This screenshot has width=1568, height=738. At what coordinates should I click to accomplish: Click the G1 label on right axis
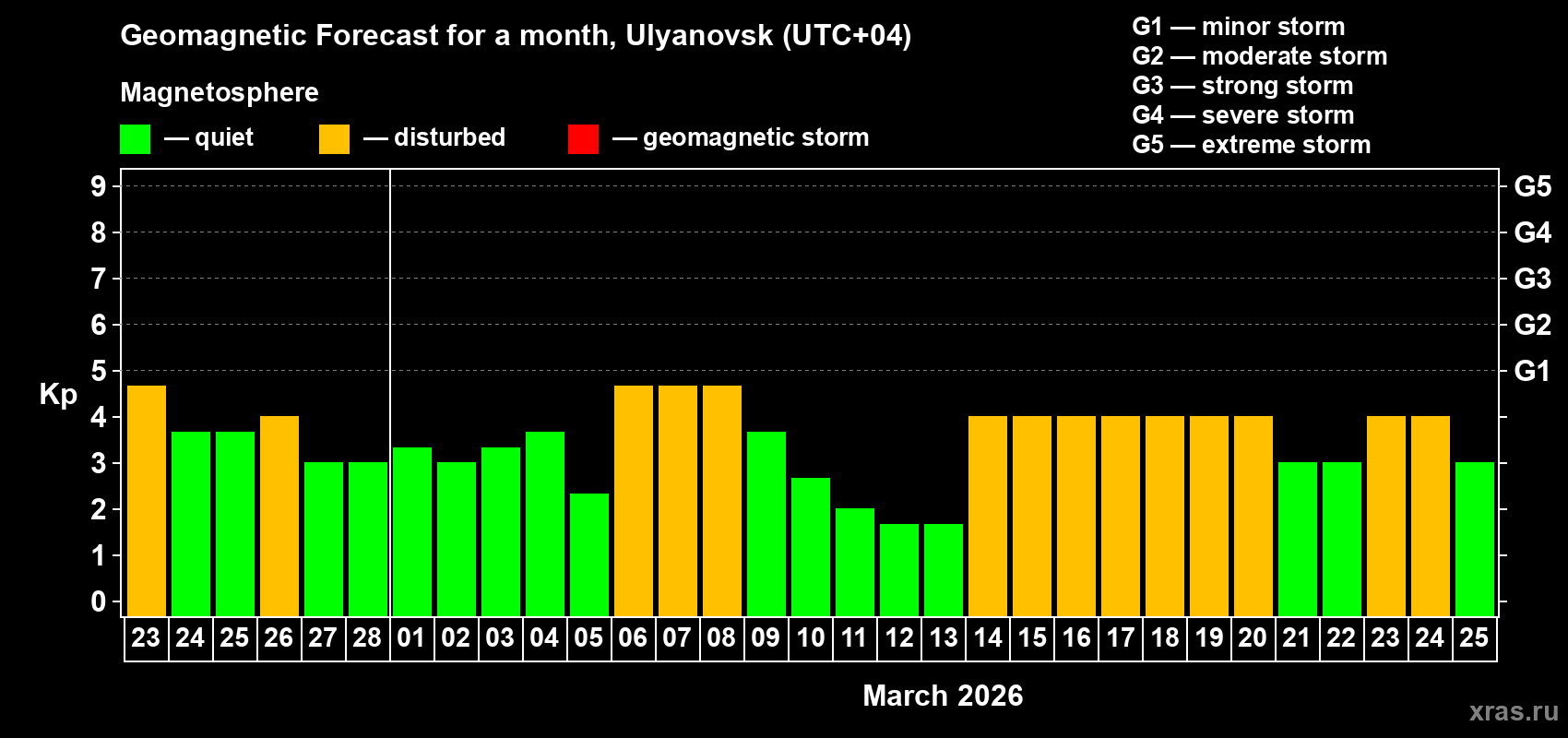(1532, 371)
